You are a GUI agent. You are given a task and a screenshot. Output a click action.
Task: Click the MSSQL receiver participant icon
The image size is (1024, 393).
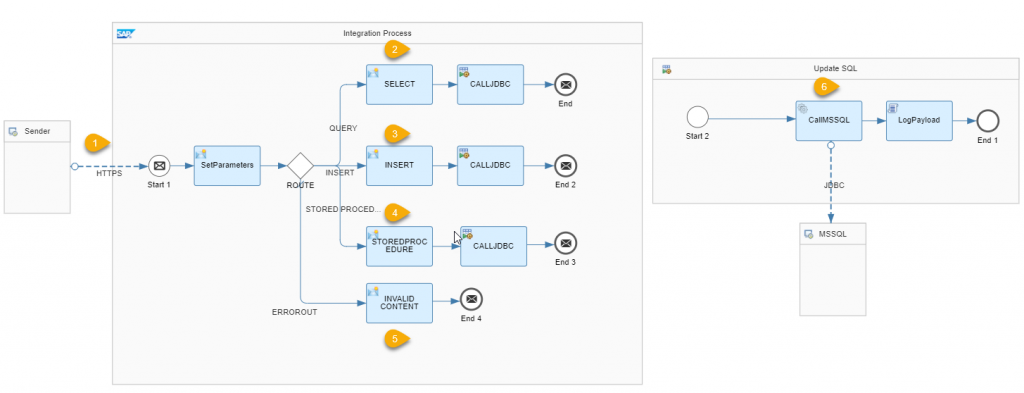[808, 234]
